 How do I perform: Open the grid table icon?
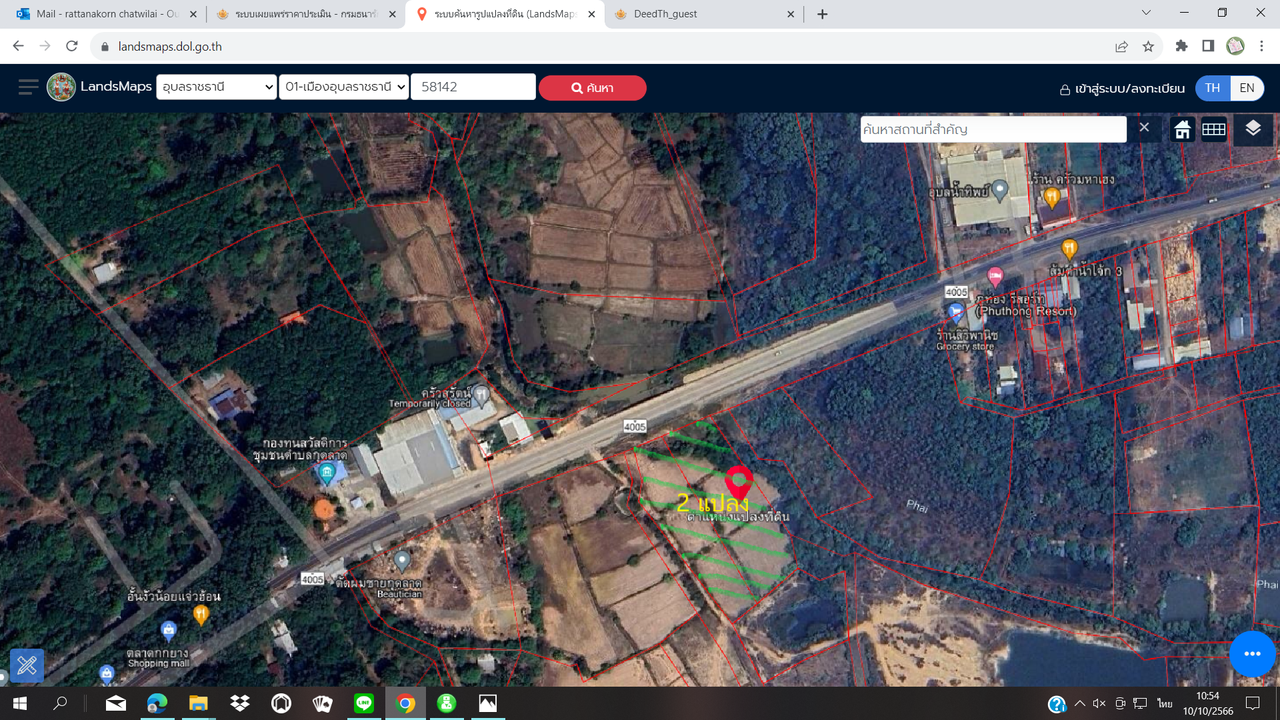(1213, 130)
